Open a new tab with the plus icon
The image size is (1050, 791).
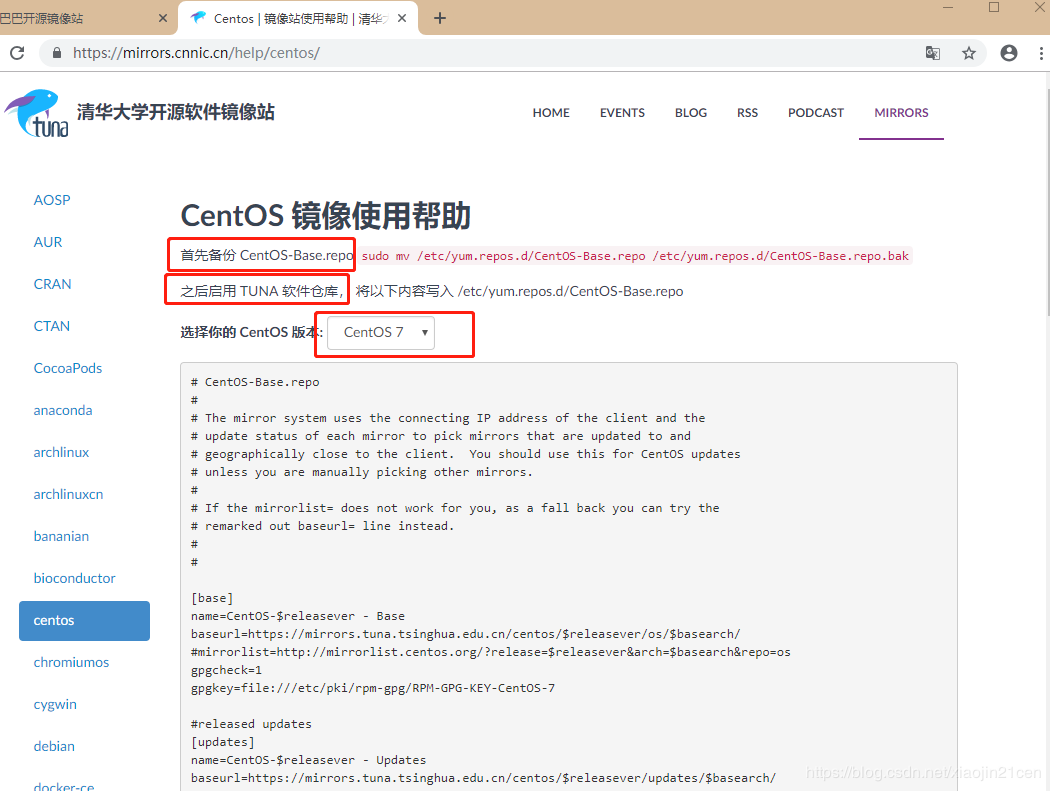(440, 18)
